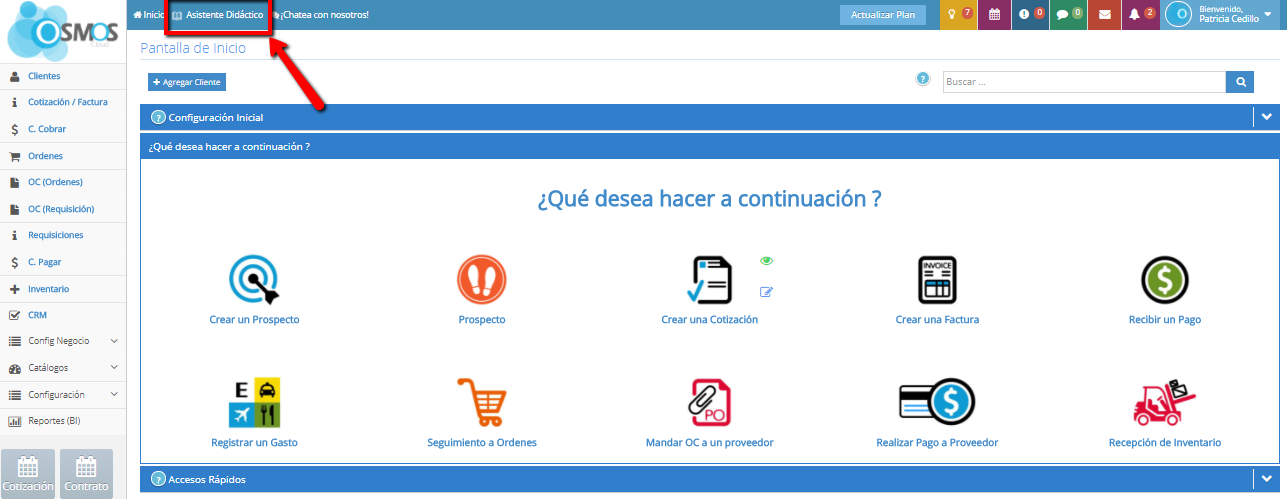Click the Registrar un Gasto link text
1287x499 pixels.
click(254, 442)
